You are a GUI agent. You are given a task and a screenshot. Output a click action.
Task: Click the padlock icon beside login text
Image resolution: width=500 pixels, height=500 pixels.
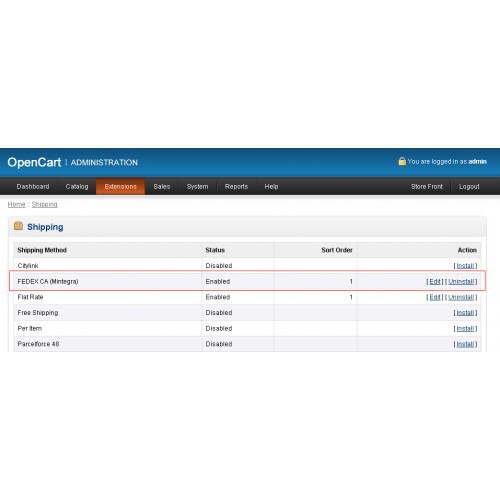(402, 161)
